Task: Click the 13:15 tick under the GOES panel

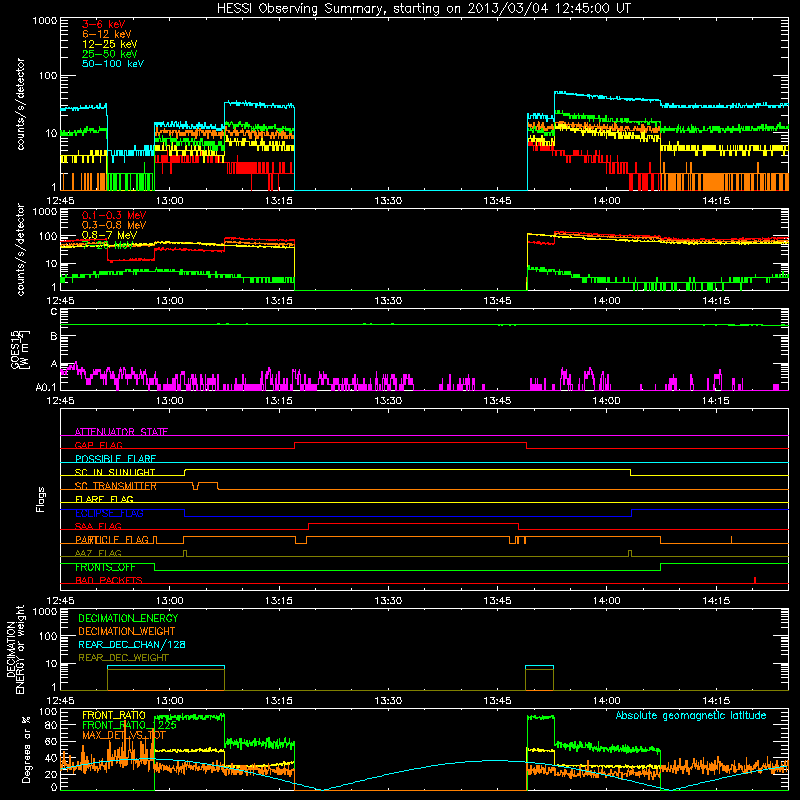Action: pos(279,401)
